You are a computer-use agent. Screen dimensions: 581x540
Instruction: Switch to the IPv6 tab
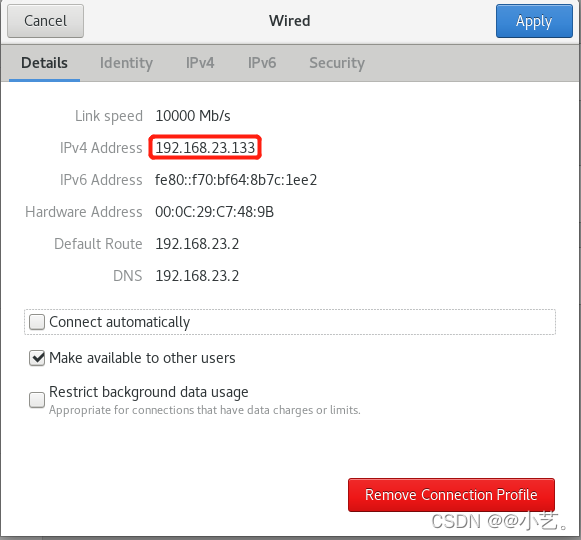coord(262,63)
